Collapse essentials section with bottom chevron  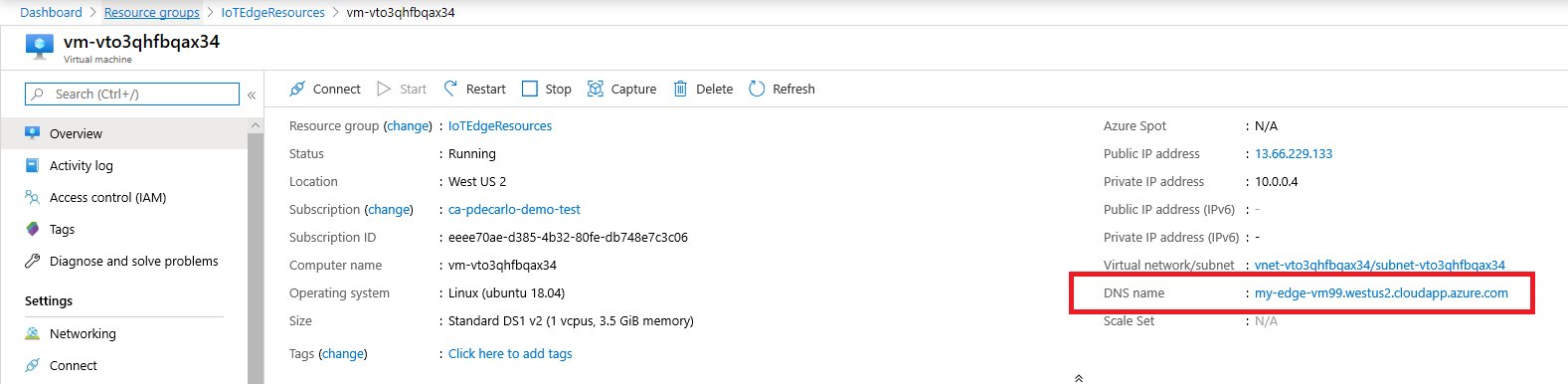[x=1079, y=378]
